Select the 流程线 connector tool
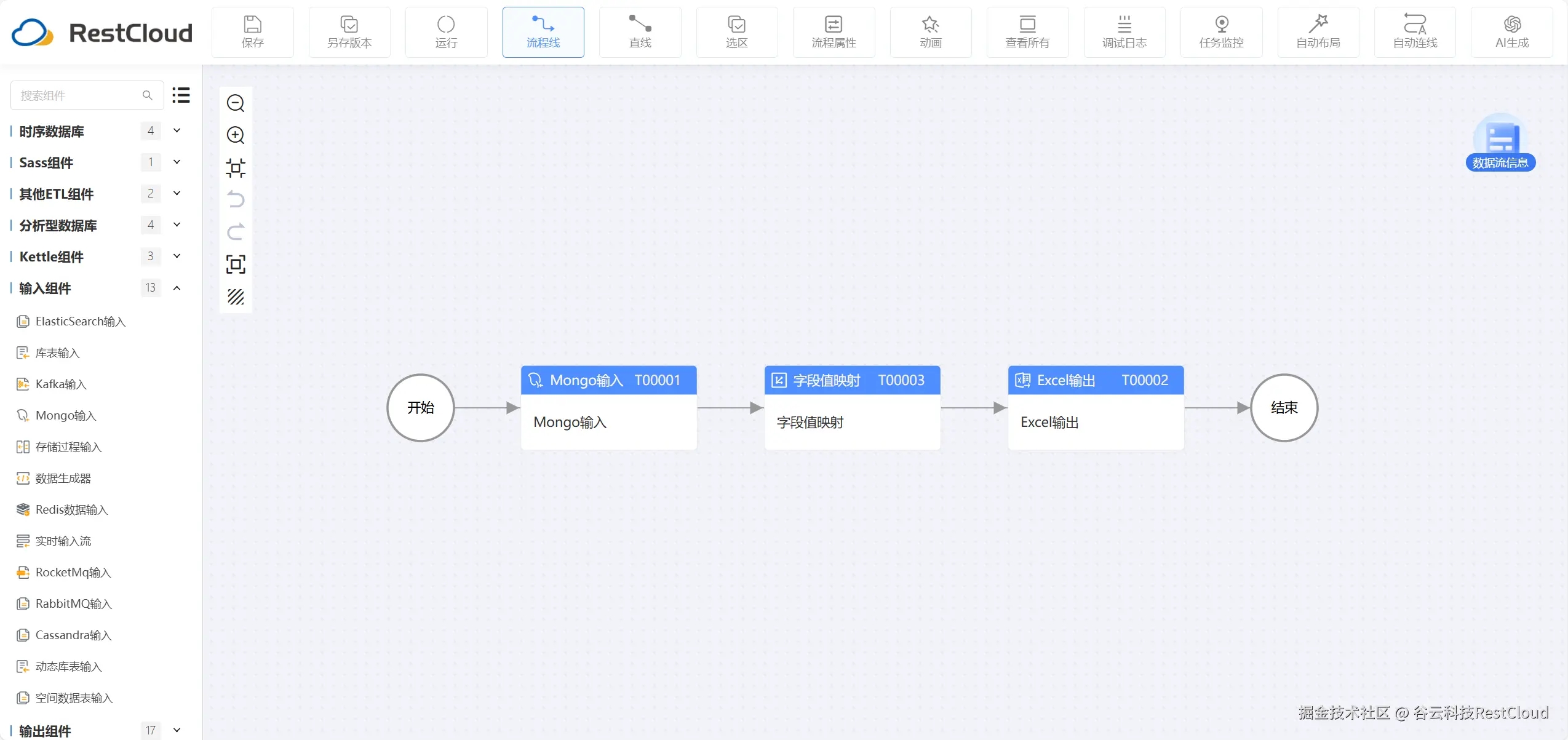 pyautogui.click(x=543, y=33)
